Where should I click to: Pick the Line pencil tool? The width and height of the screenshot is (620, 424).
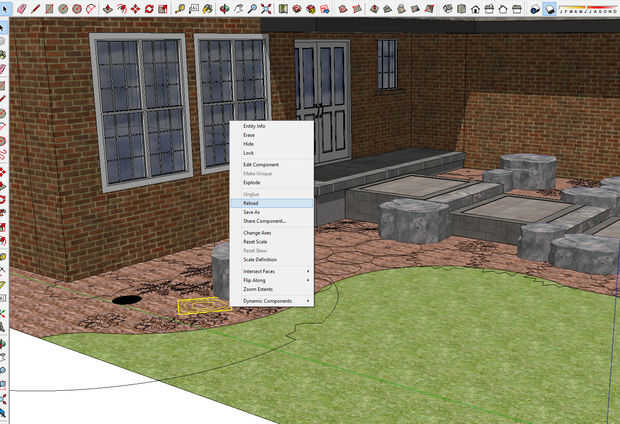[x=36, y=9]
